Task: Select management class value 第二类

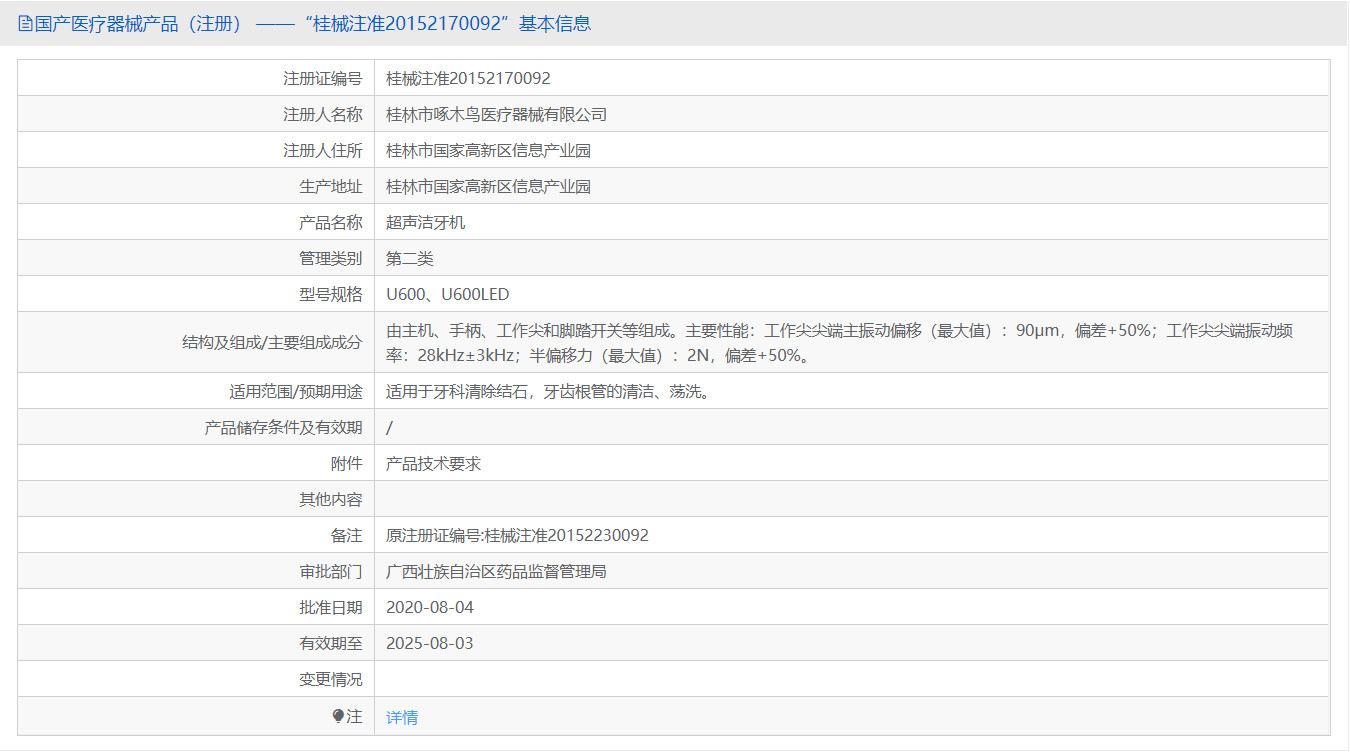Action: pyautogui.click(x=410, y=258)
